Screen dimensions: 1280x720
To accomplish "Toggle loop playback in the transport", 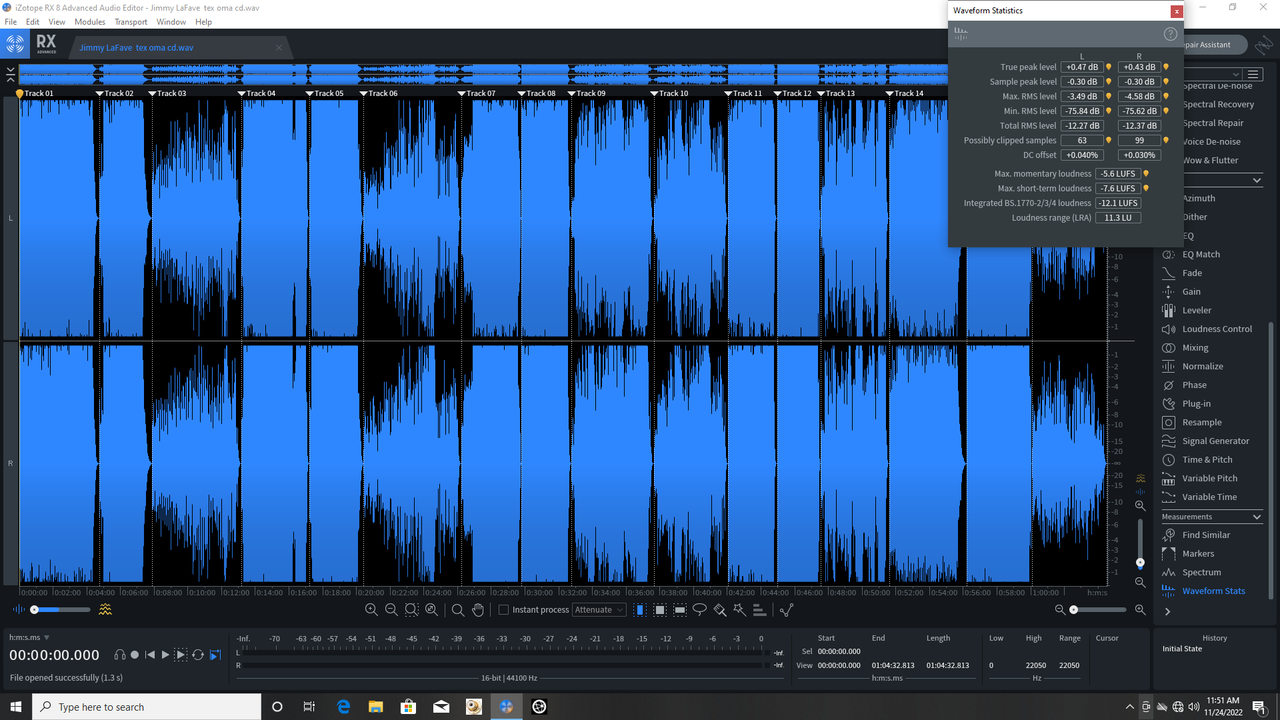I will click(197, 655).
